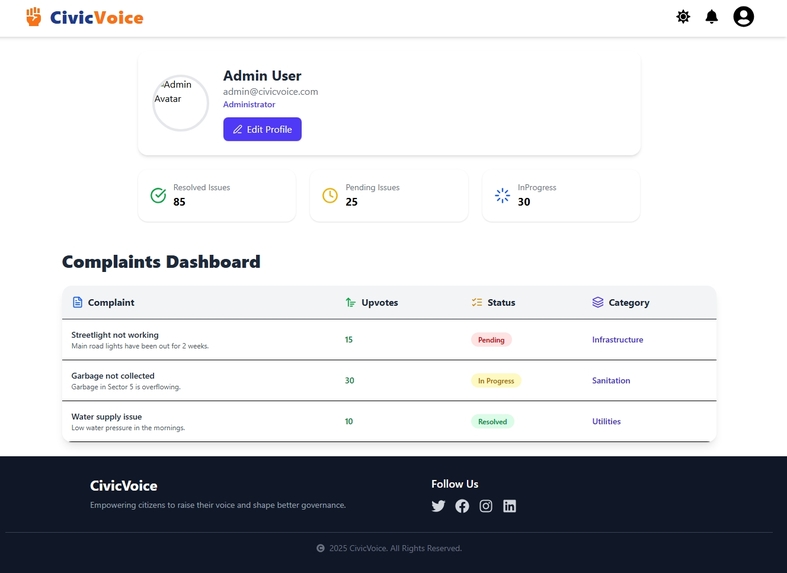This screenshot has height=573, width=787.
Task: Click the Resolved Issues count 85
Action: (x=179, y=202)
